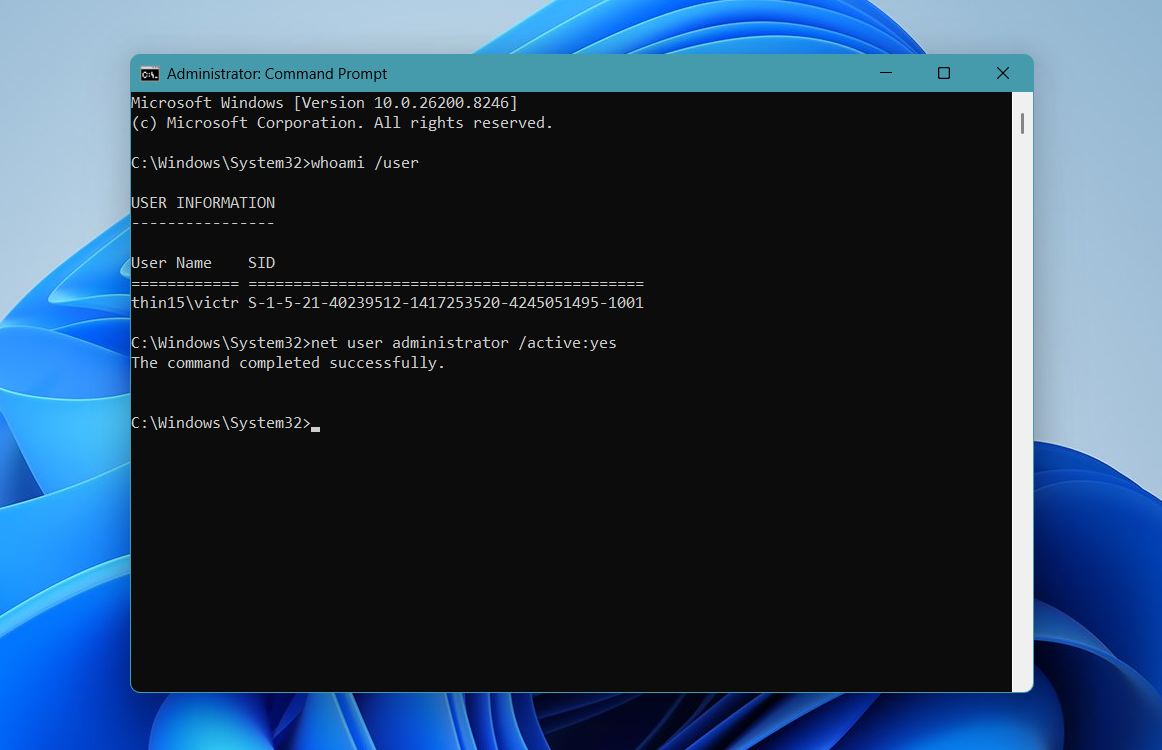
Task: Click the 'Microsoft Windows [Version 10.0.26200.8246]' line
Action: pos(325,102)
